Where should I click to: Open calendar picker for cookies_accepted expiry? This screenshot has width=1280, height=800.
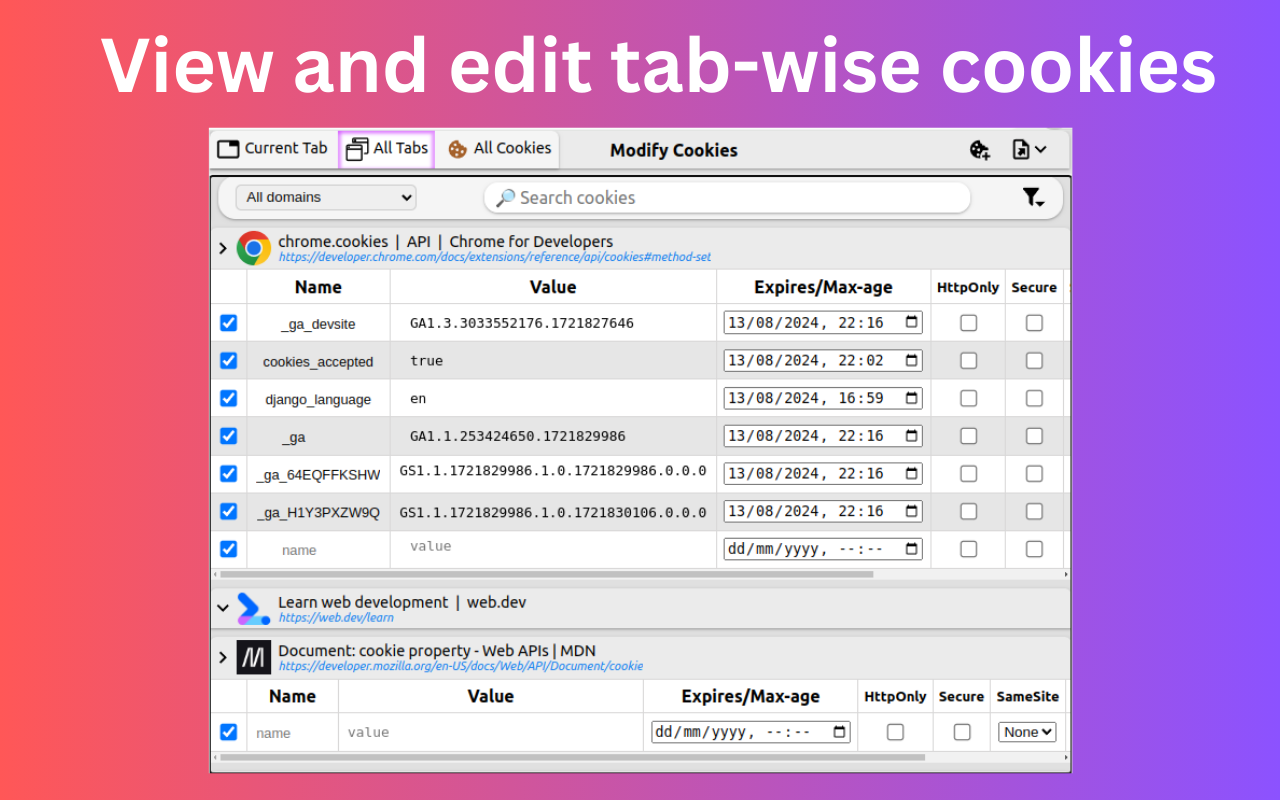tap(911, 360)
